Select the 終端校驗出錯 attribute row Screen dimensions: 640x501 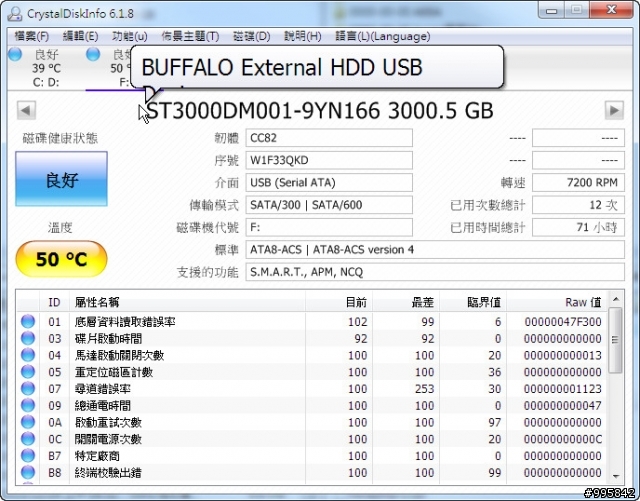click(312, 472)
